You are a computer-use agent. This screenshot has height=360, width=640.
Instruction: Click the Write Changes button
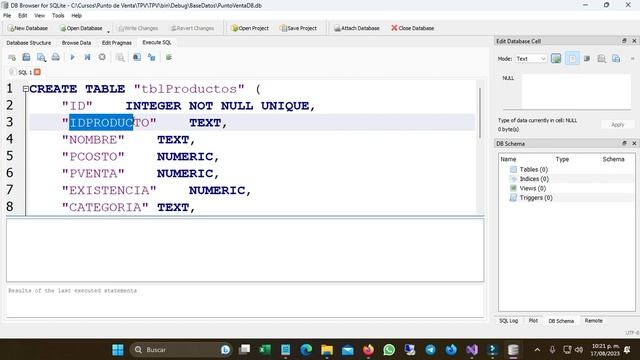pyautogui.click(x=138, y=28)
